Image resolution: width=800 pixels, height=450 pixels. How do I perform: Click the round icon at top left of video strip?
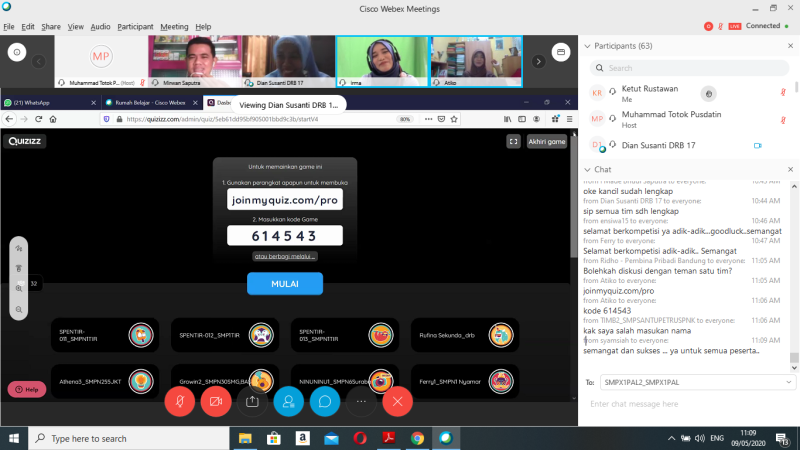coord(17,52)
